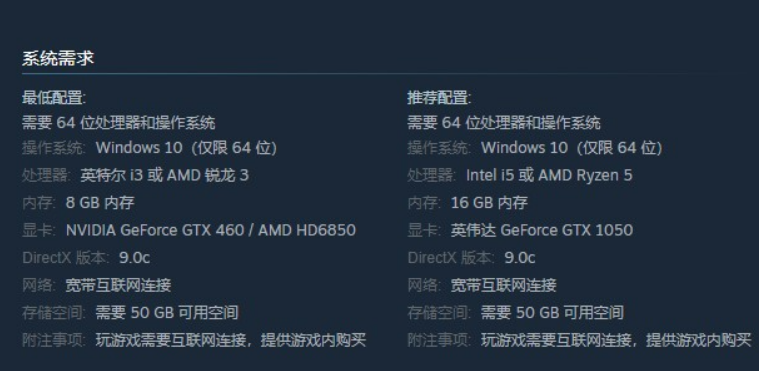This screenshot has height=371, width=759.
Task: Click the Intel i5 或 AMD Ryzen 5 text
Action: (549, 175)
